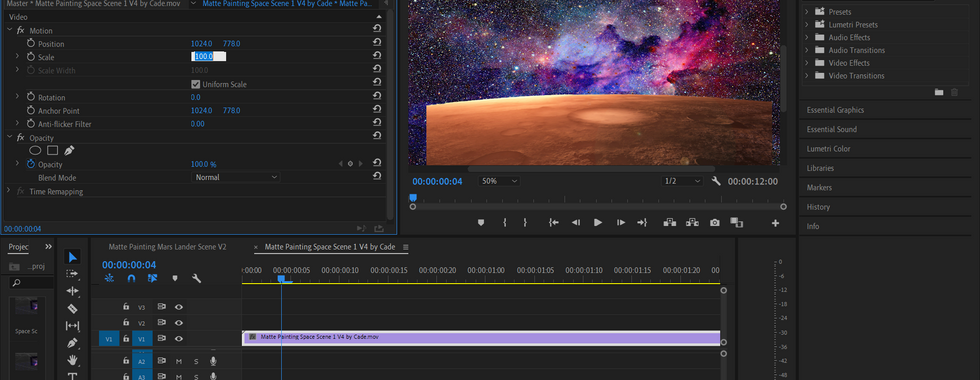Activate the Hand tool
The width and height of the screenshot is (980, 380).
(x=72, y=360)
